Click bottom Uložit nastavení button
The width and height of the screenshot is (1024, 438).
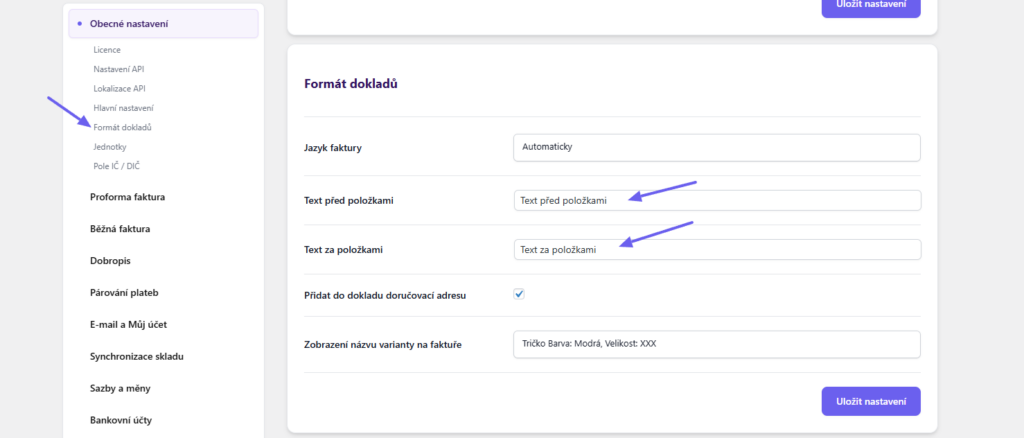pyautogui.click(x=870, y=401)
